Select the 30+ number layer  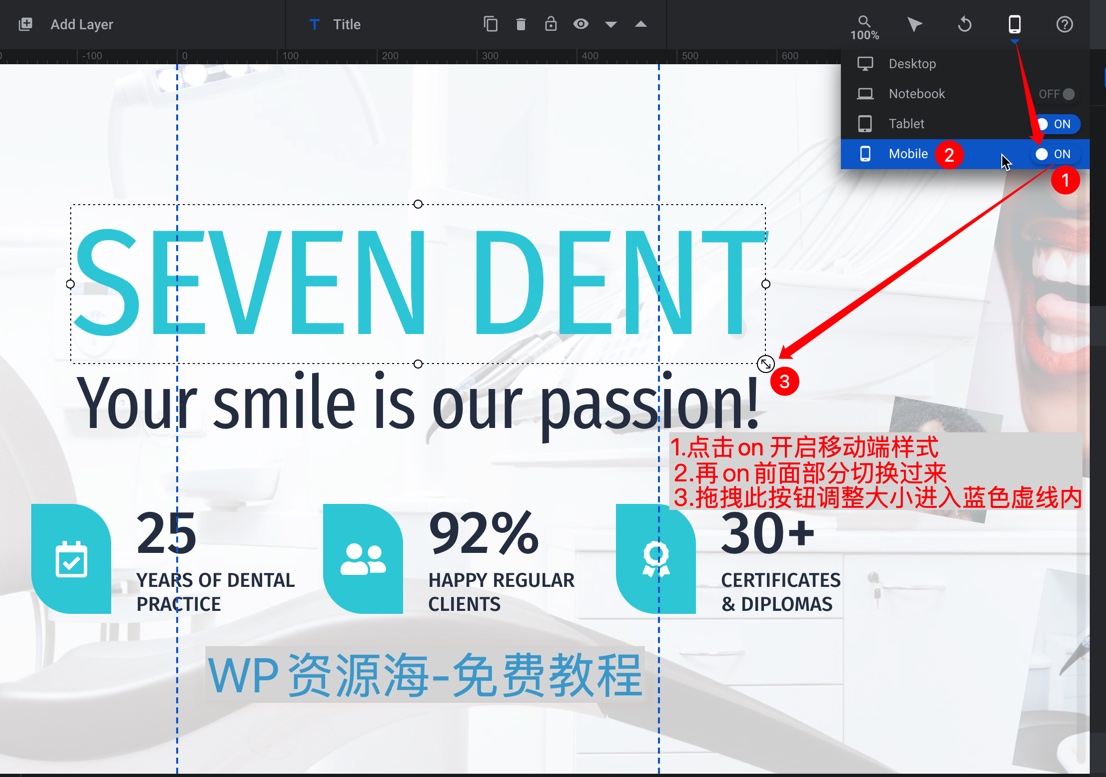pos(768,533)
